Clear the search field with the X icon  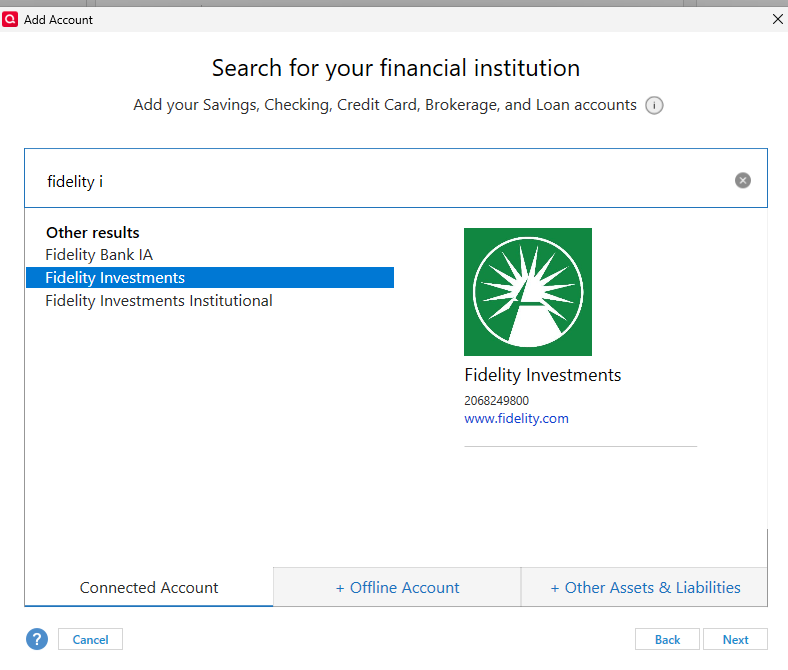pos(742,180)
